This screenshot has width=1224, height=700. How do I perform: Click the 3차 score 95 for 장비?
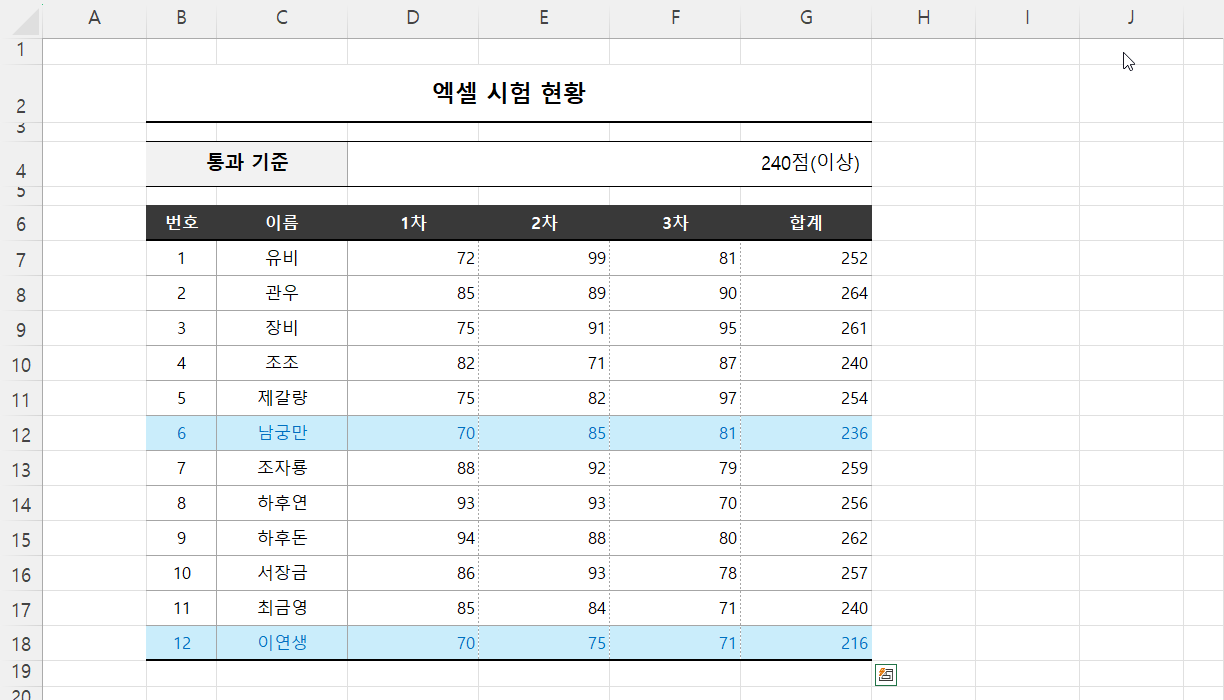[675, 328]
